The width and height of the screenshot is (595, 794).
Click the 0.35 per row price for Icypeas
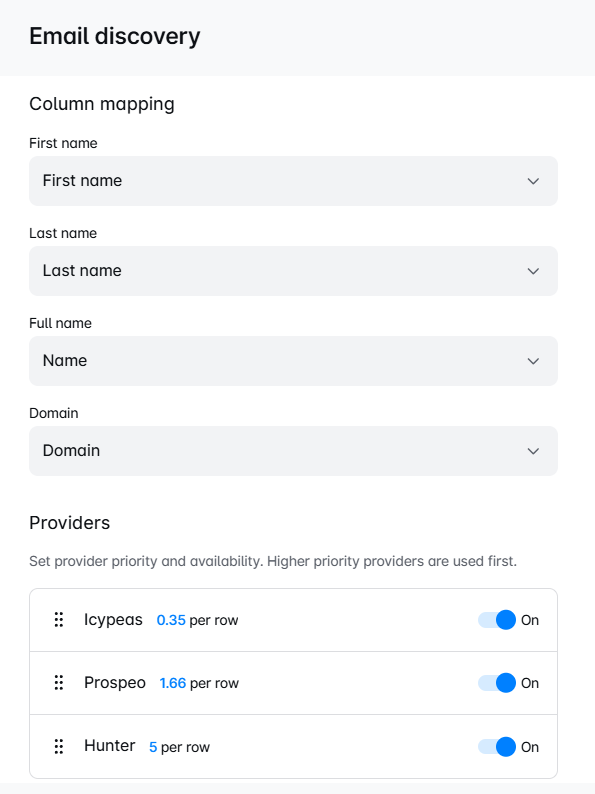197,620
